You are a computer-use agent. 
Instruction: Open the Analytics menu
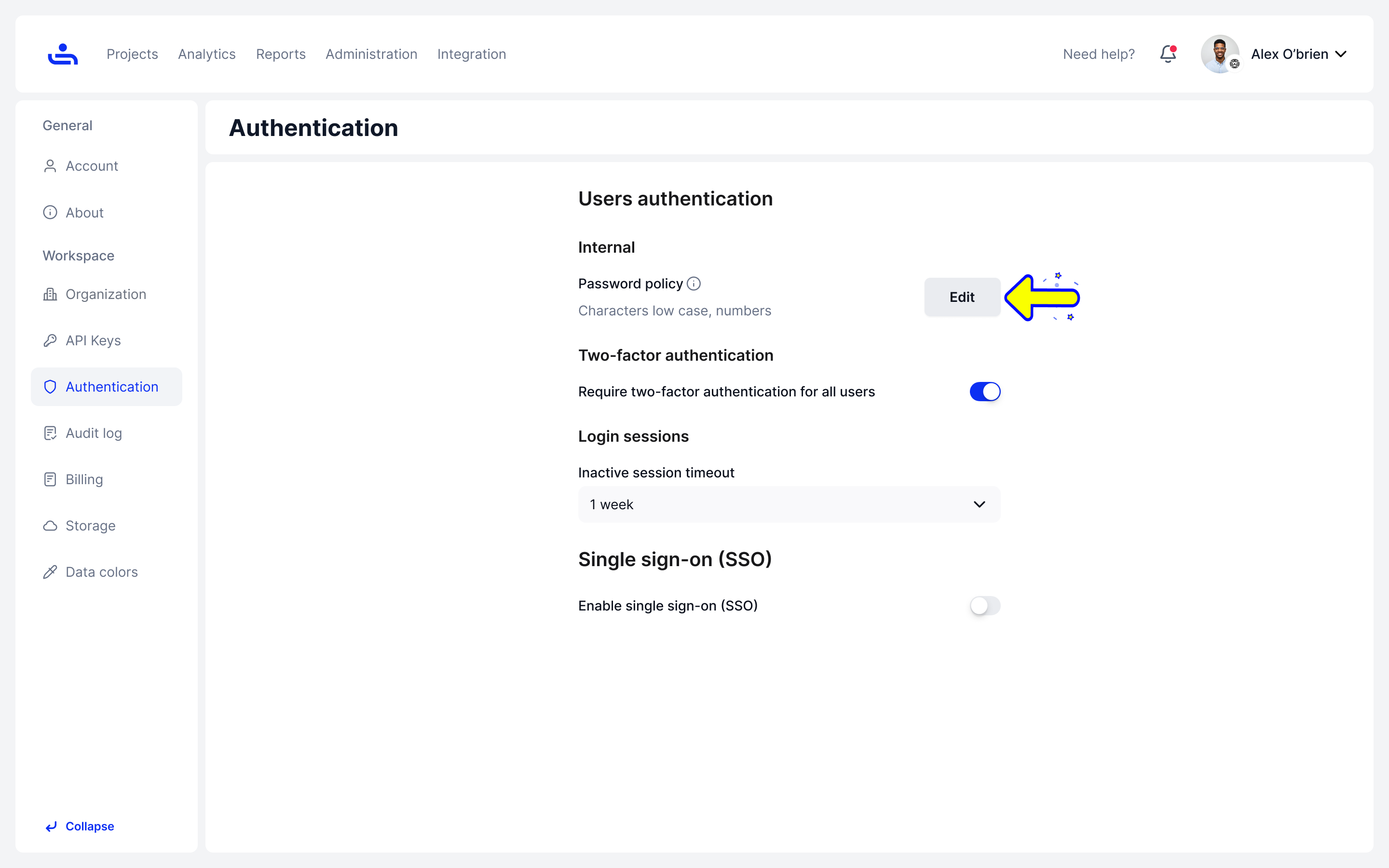tap(206, 54)
